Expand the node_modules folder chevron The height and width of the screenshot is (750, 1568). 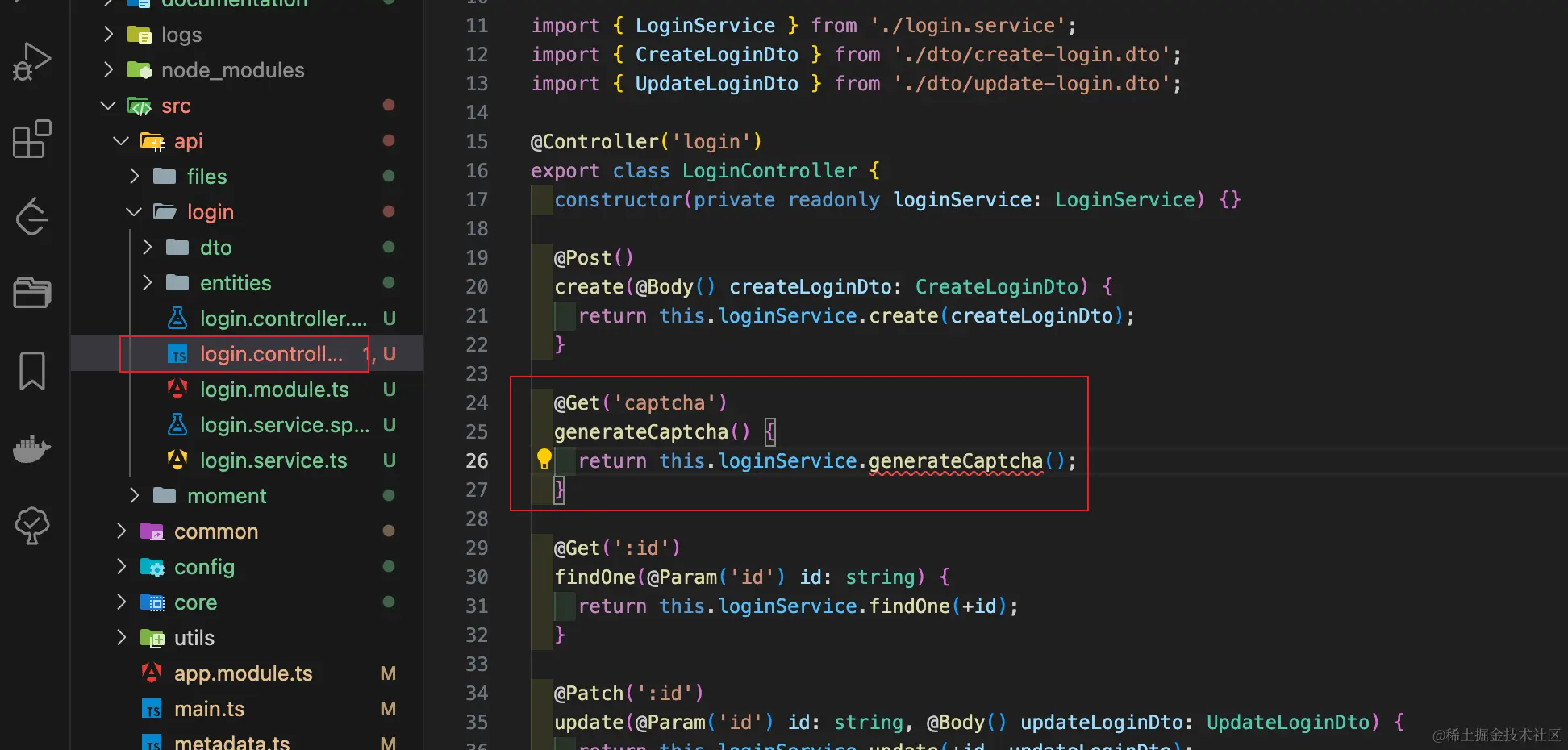click(x=108, y=69)
